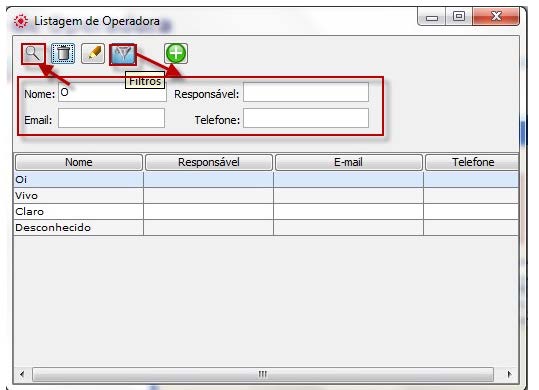Image resolution: width=539 pixels, height=390 pixels.
Task: Select the Claro row
Action: 266,211
